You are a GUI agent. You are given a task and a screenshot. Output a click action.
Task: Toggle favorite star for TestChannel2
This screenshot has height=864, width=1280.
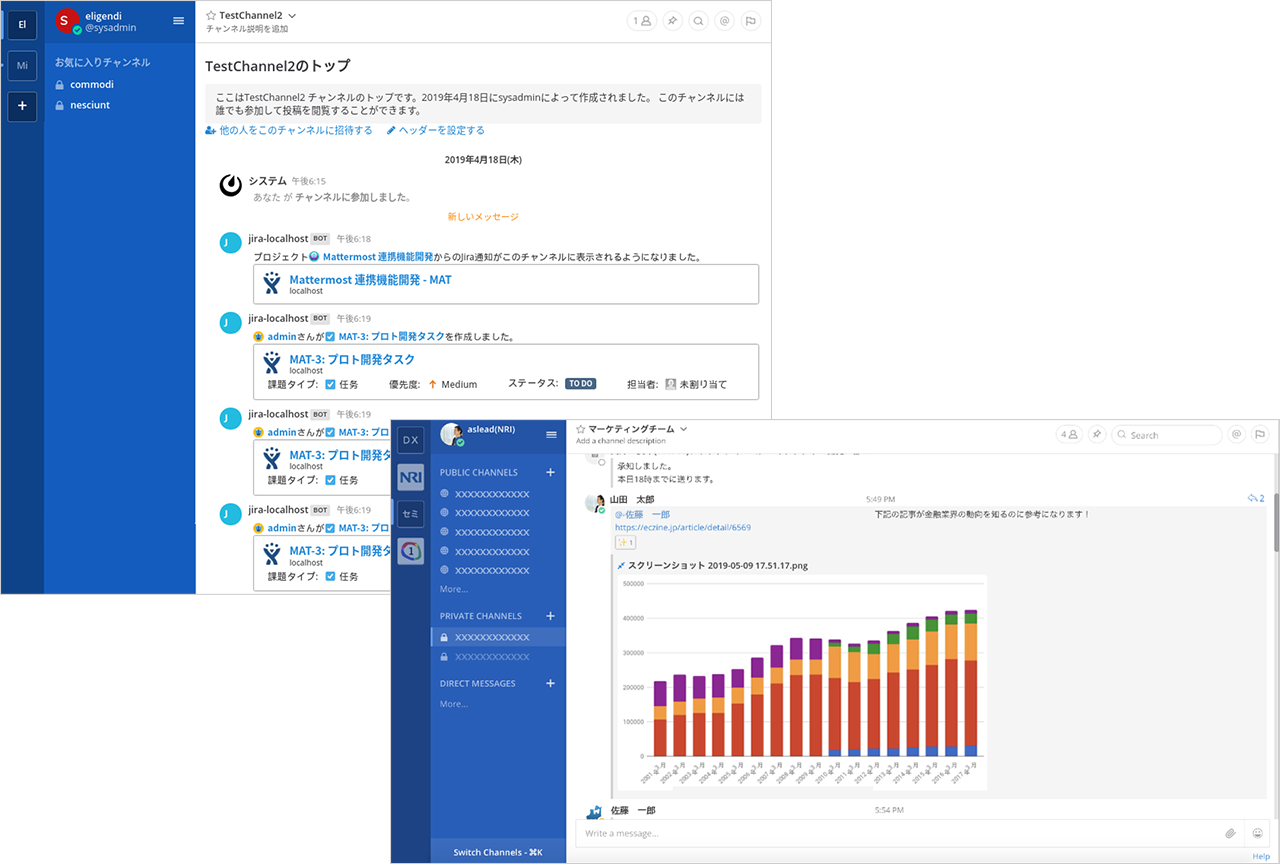tap(210, 16)
